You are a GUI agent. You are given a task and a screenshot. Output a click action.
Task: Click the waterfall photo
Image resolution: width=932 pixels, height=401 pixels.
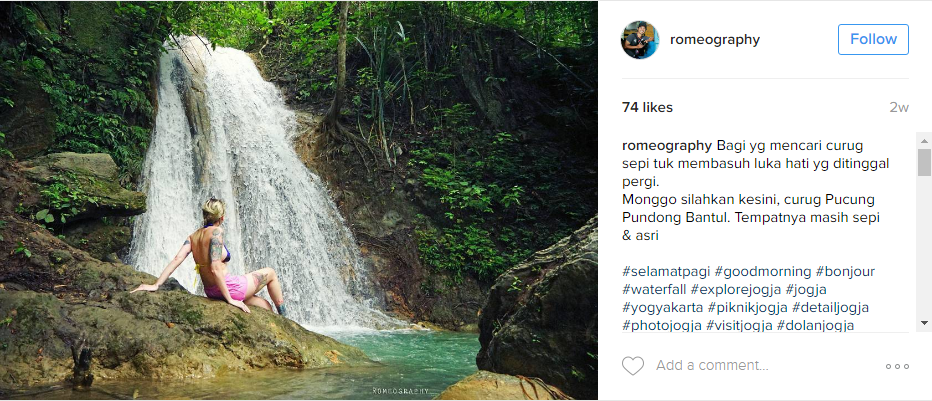tap(299, 200)
